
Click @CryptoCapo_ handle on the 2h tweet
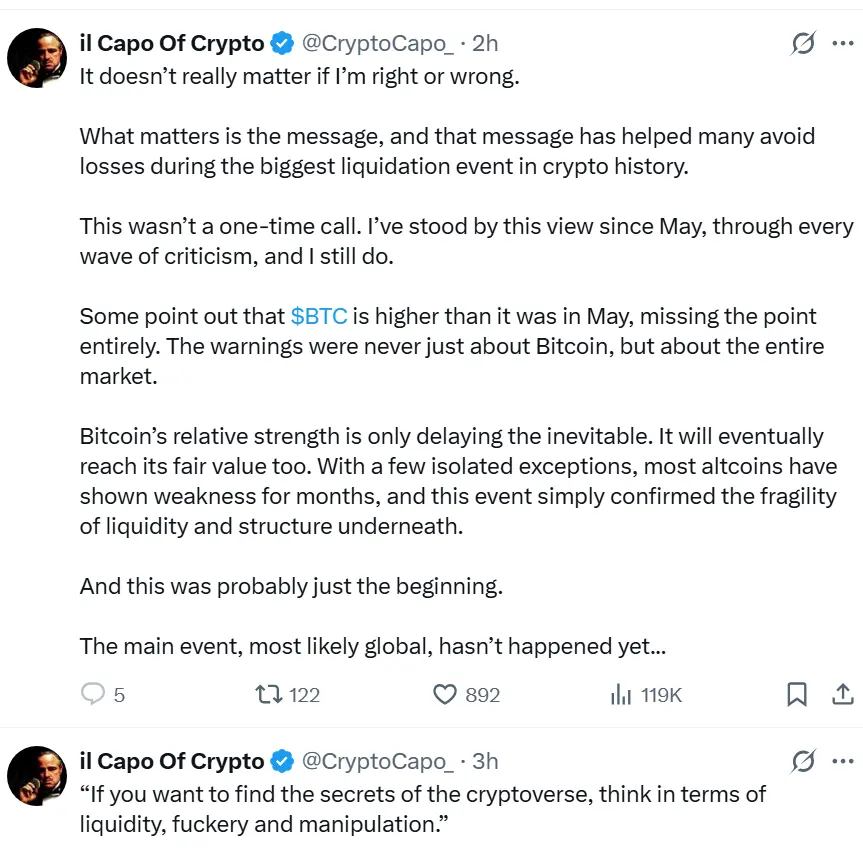[378, 44]
